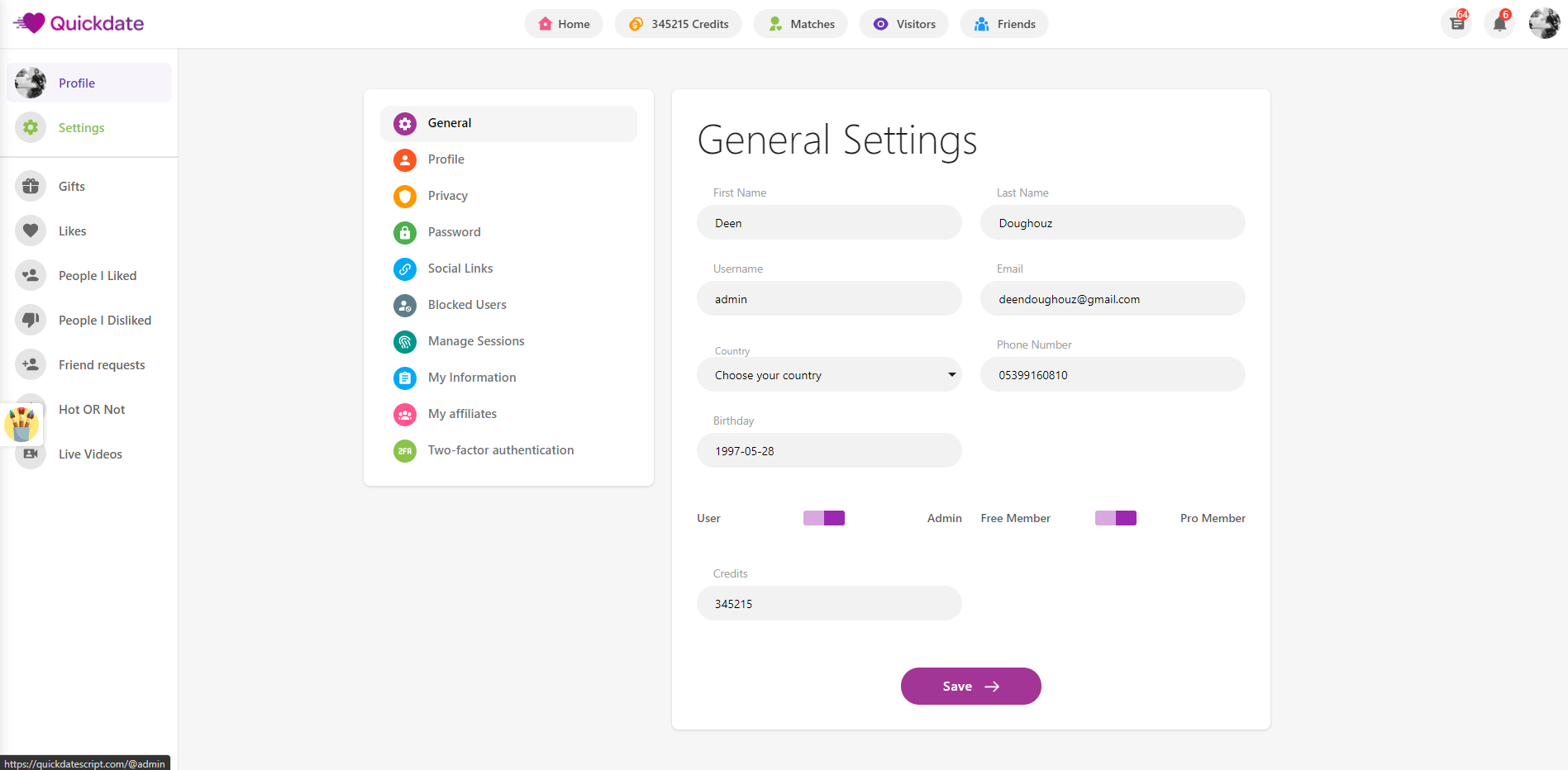Click the Likes heart icon
This screenshot has height=770, width=1568.
click(31, 231)
